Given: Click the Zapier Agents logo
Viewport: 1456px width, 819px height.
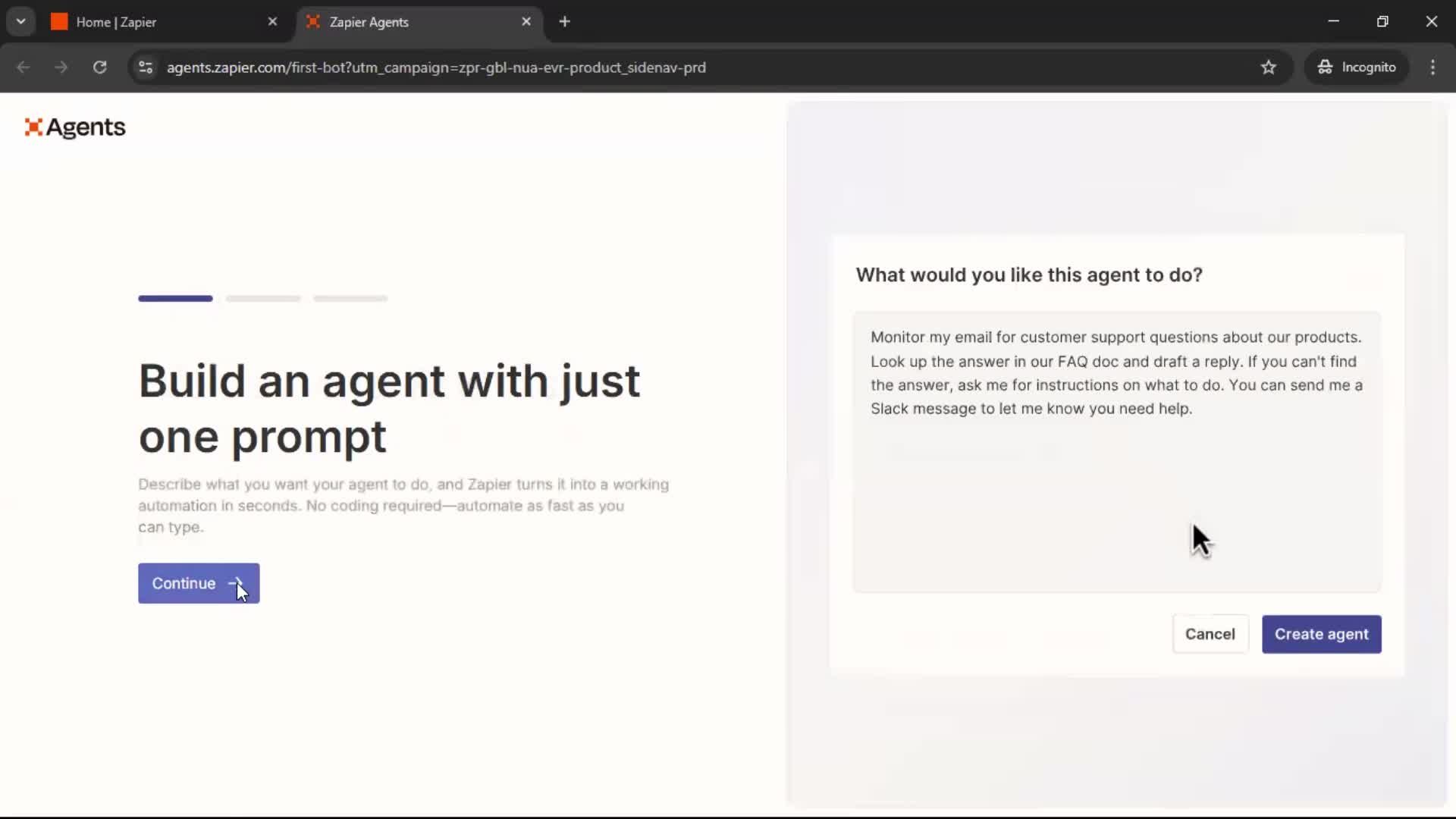Looking at the screenshot, I should 74,127.
